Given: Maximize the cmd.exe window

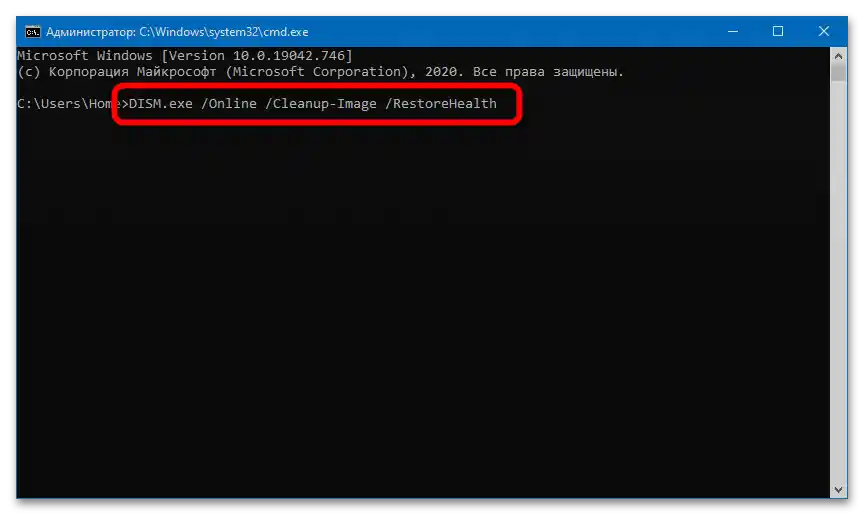Looking at the screenshot, I should point(777,31).
